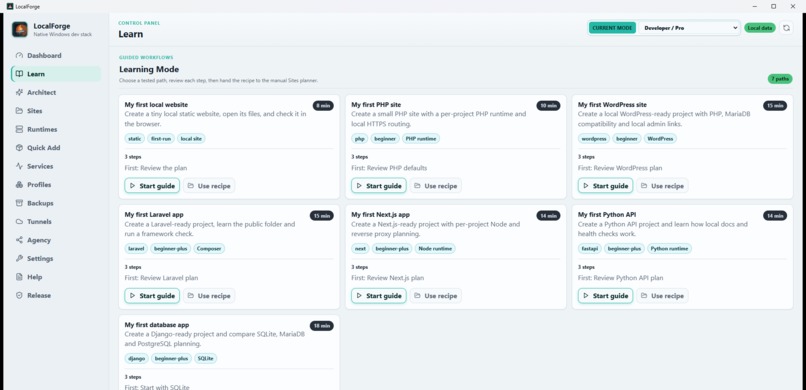The height and width of the screenshot is (390, 806).
Task: Click the laravel tag
Action: click(136, 249)
